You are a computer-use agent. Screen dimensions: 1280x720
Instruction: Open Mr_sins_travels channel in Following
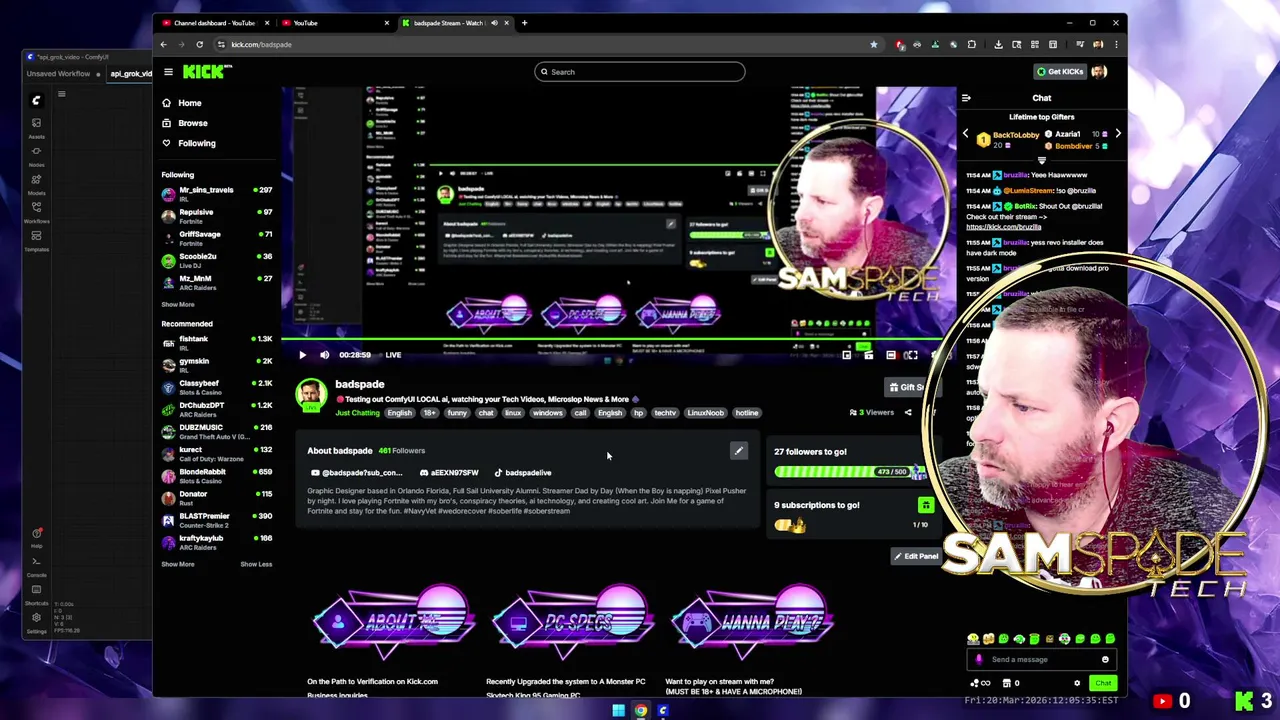tap(216, 194)
